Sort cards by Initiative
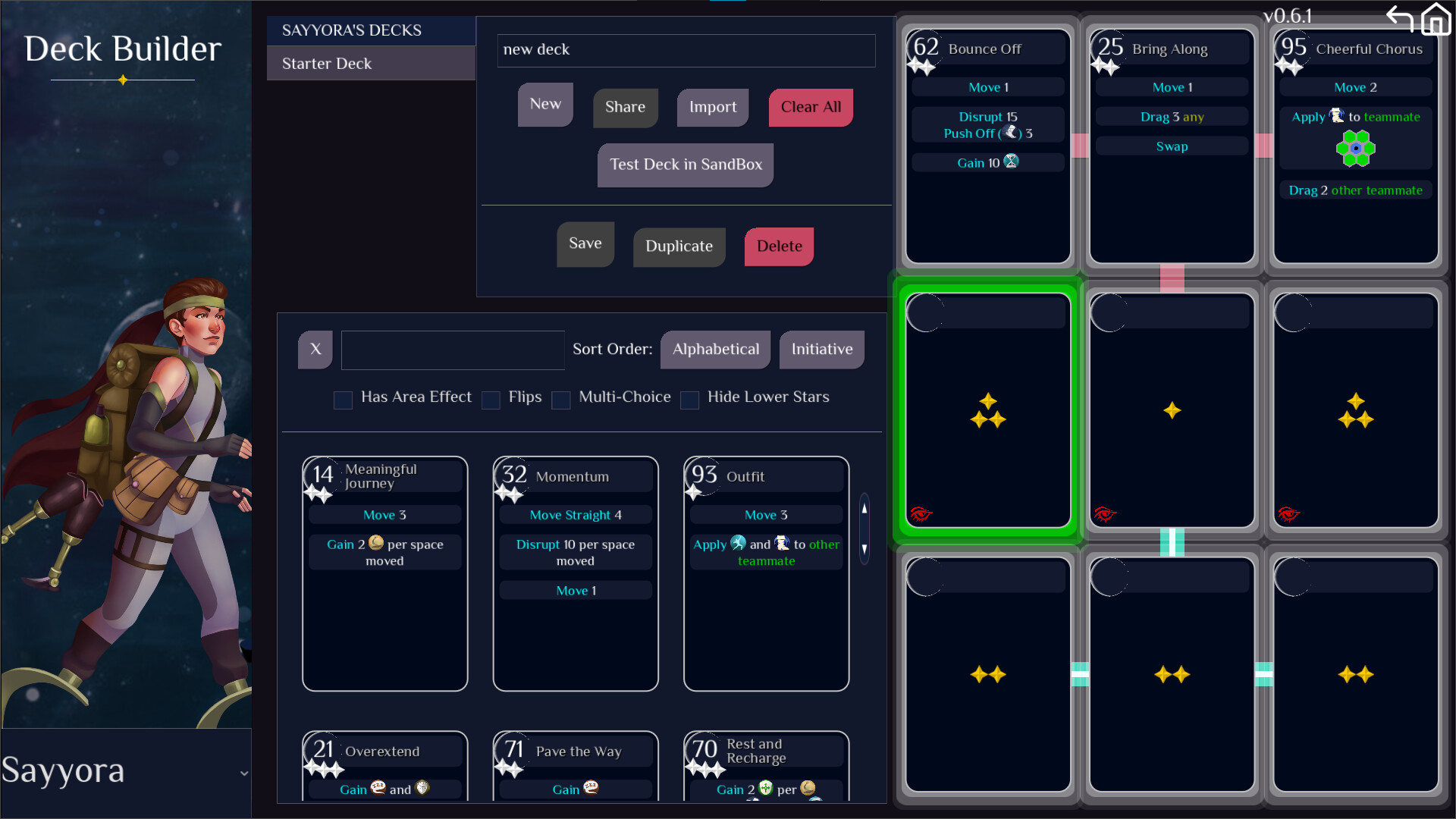This screenshot has width=1456, height=819. (x=821, y=350)
